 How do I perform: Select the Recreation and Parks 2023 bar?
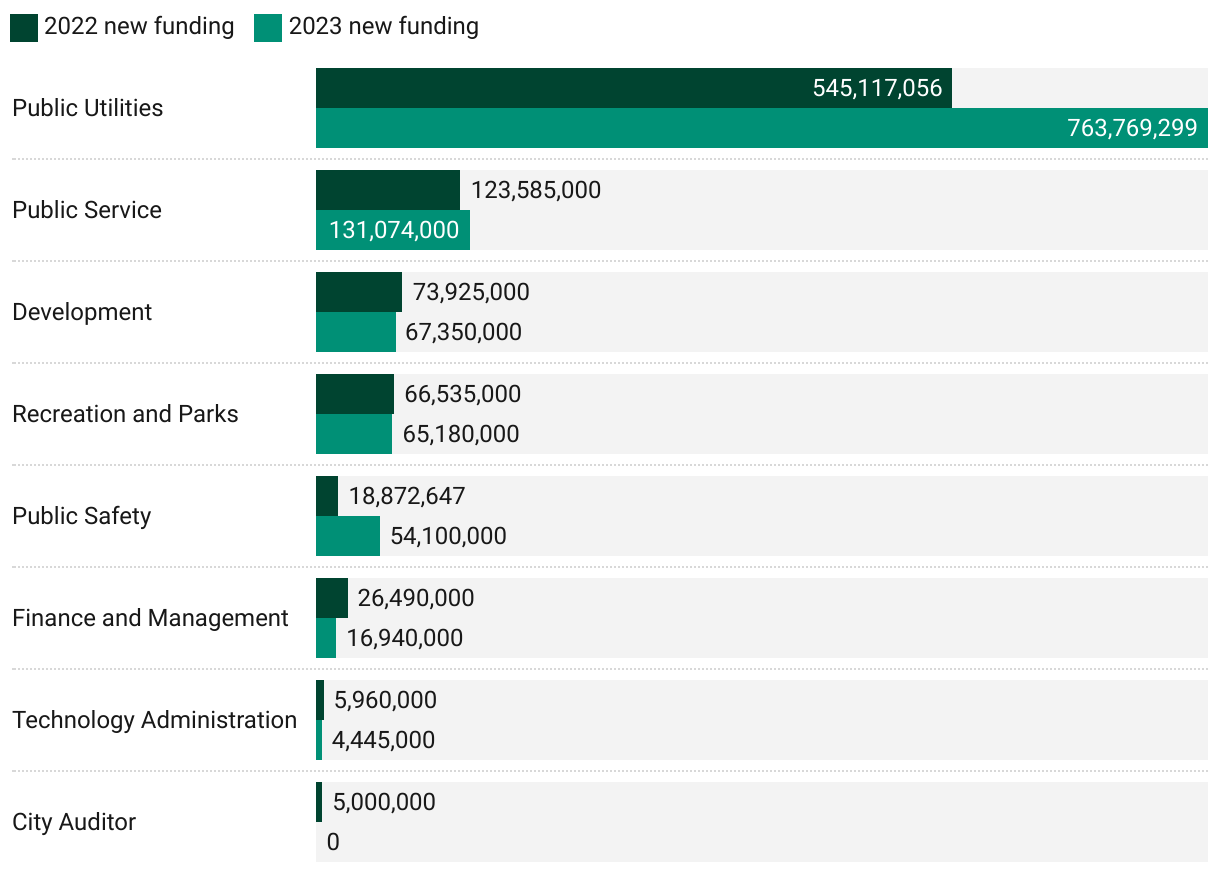pos(354,434)
